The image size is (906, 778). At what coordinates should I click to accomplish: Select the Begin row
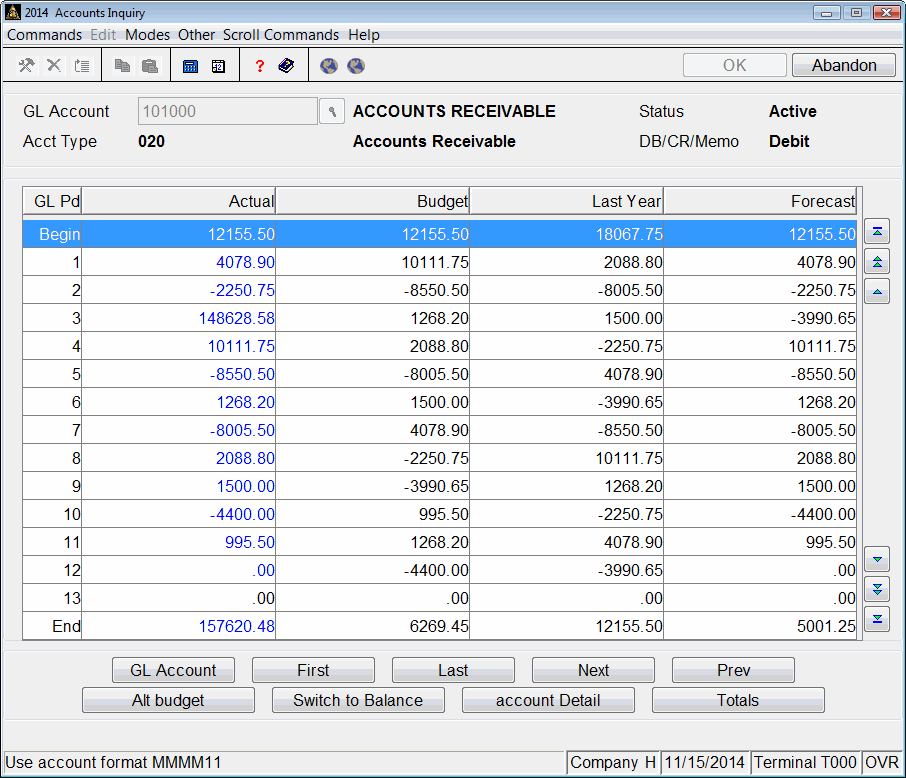click(x=439, y=234)
